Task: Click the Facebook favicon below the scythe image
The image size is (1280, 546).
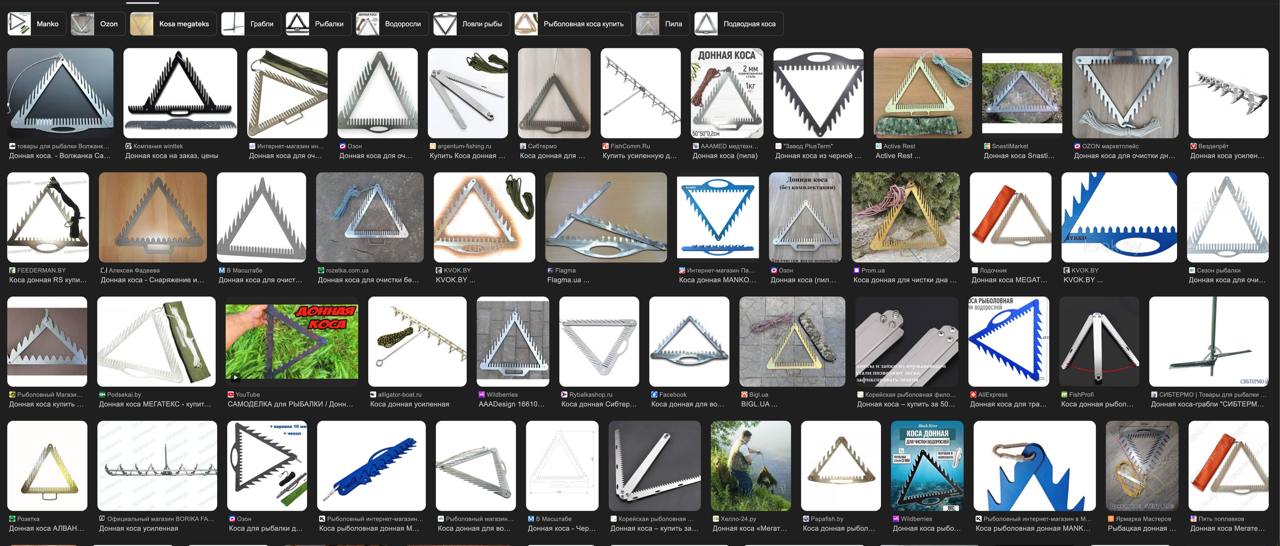Action: [653, 395]
